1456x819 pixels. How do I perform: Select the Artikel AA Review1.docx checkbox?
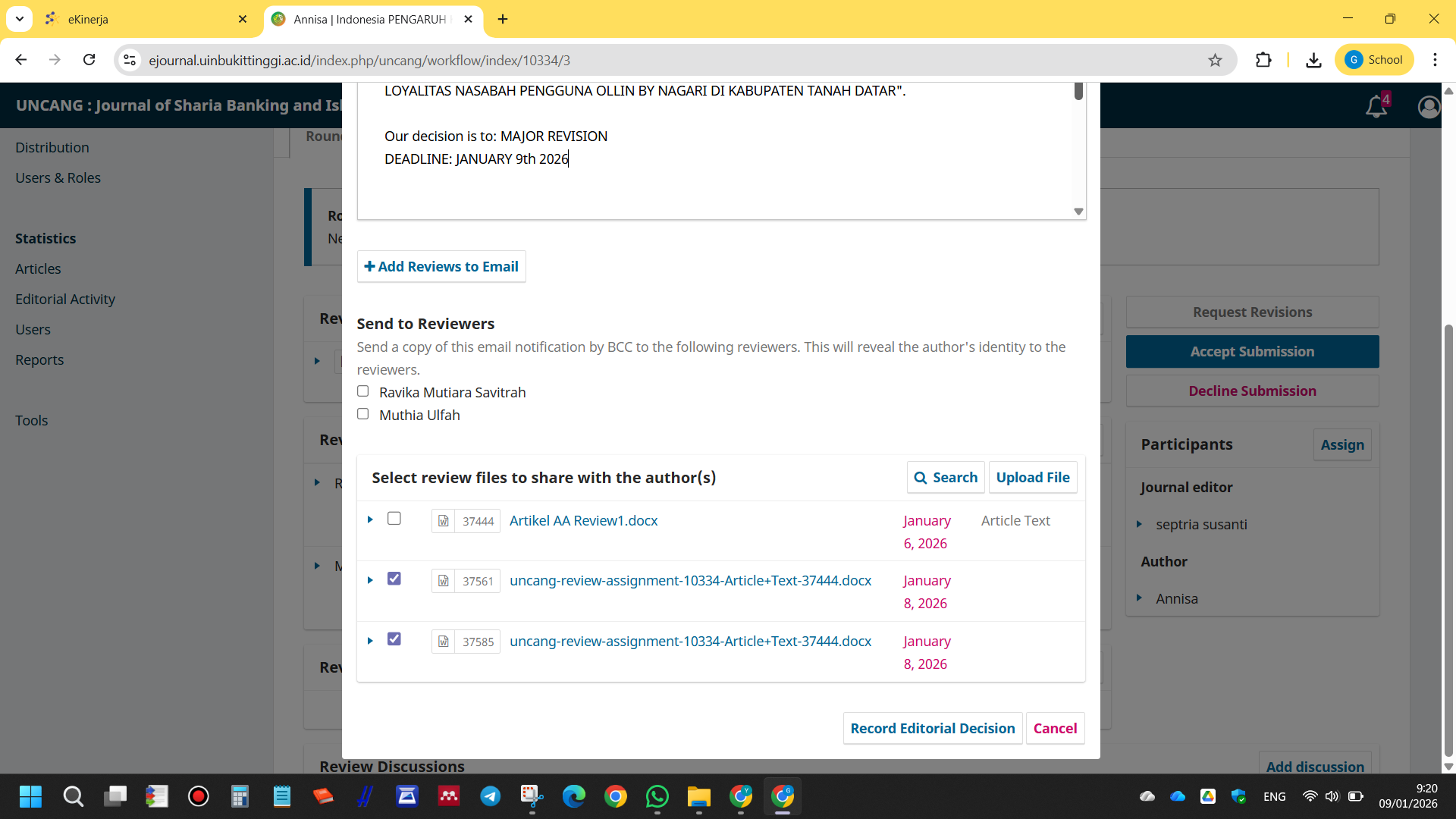click(x=394, y=519)
